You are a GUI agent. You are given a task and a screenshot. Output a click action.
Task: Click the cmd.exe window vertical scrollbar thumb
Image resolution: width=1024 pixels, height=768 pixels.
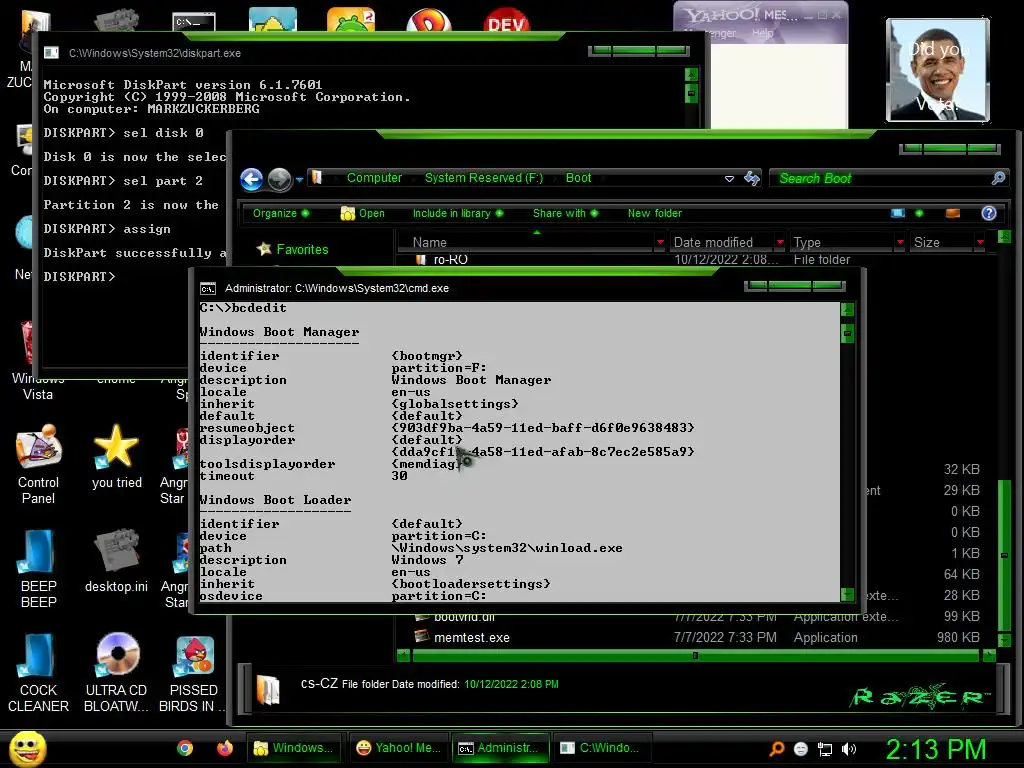pyautogui.click(x=847, y=334)
